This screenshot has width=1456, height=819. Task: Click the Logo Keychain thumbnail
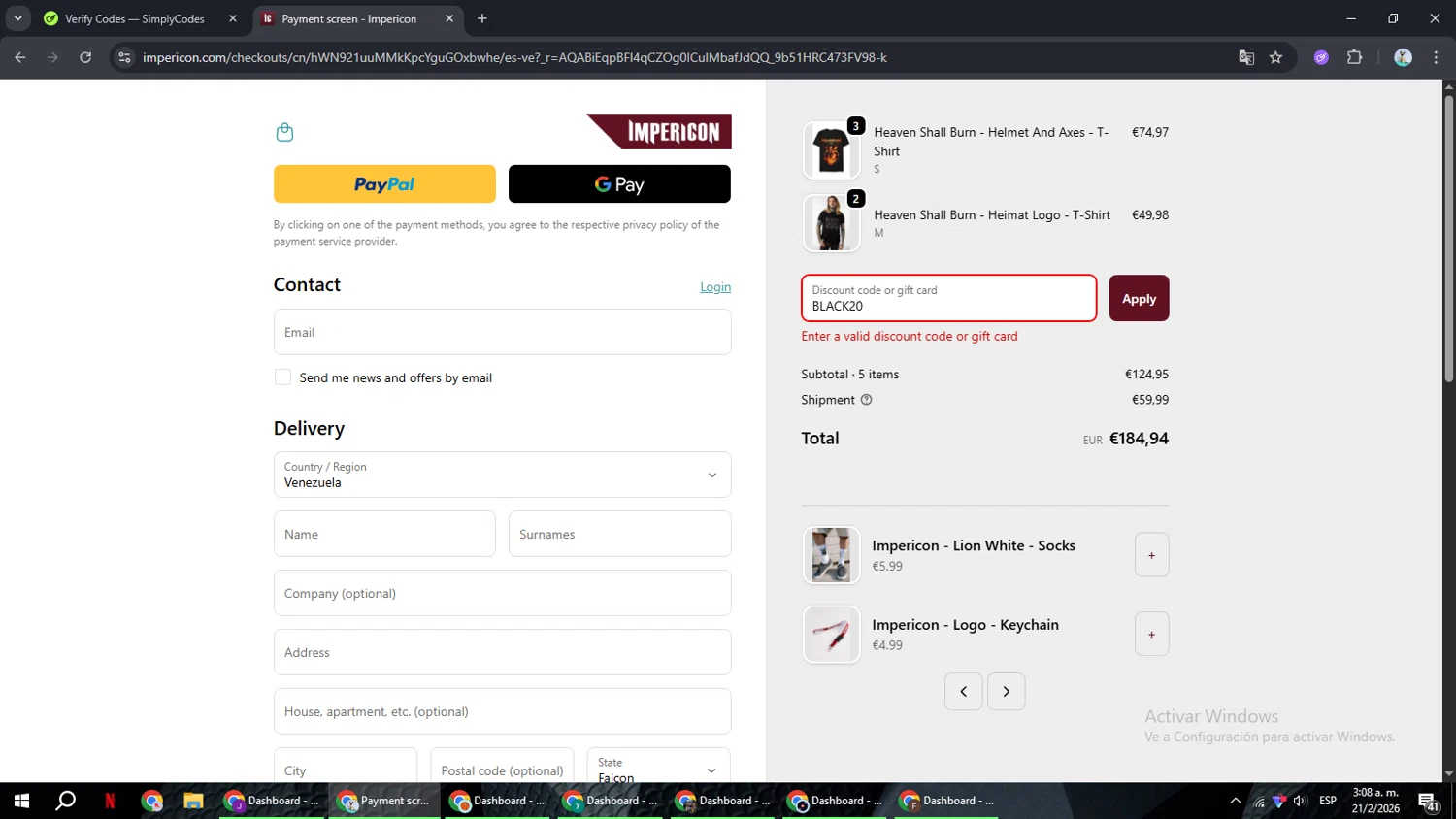click(x=831, y=635)
